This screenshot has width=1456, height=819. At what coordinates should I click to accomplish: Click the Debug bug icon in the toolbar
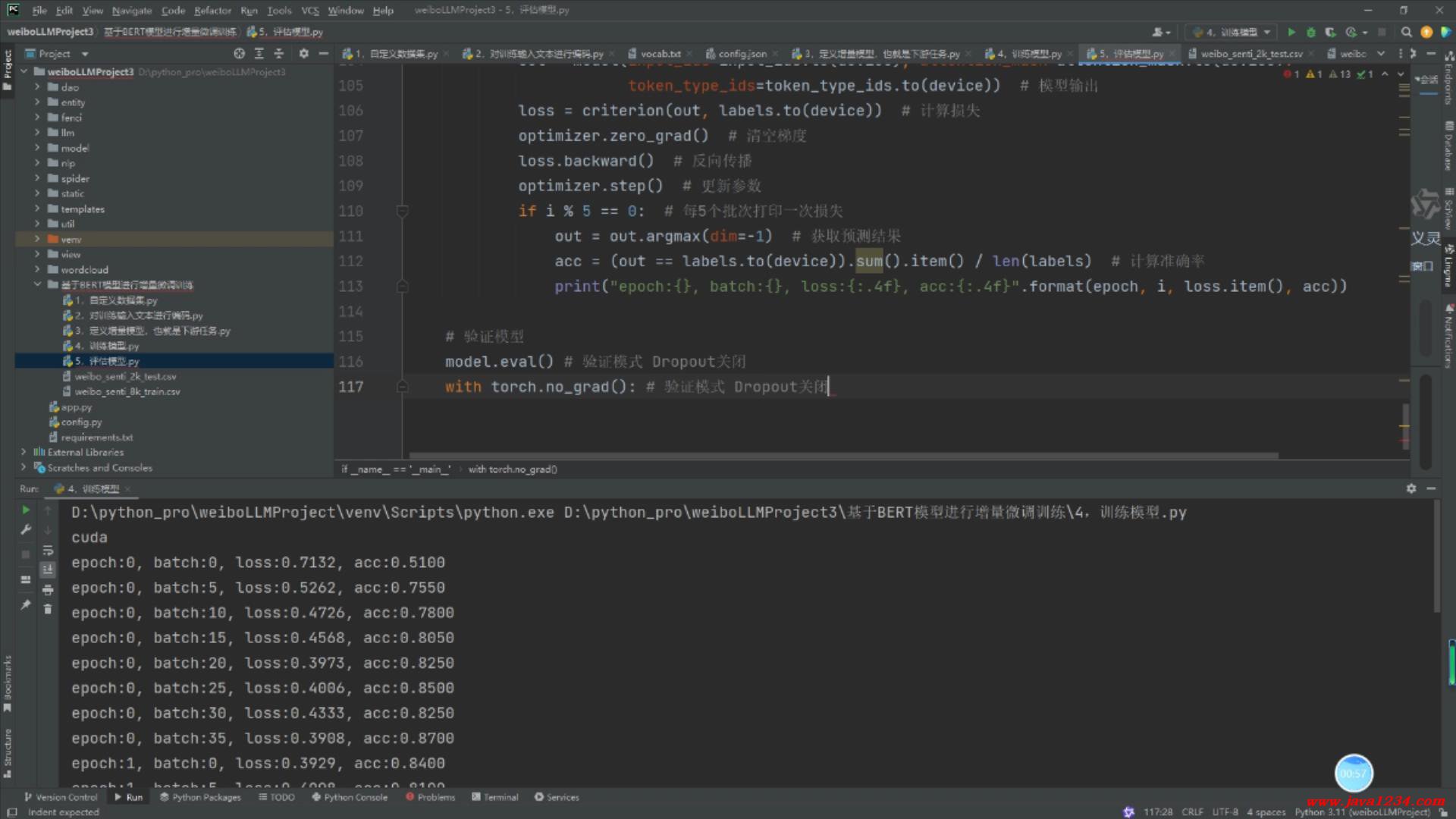[1310, 32]
